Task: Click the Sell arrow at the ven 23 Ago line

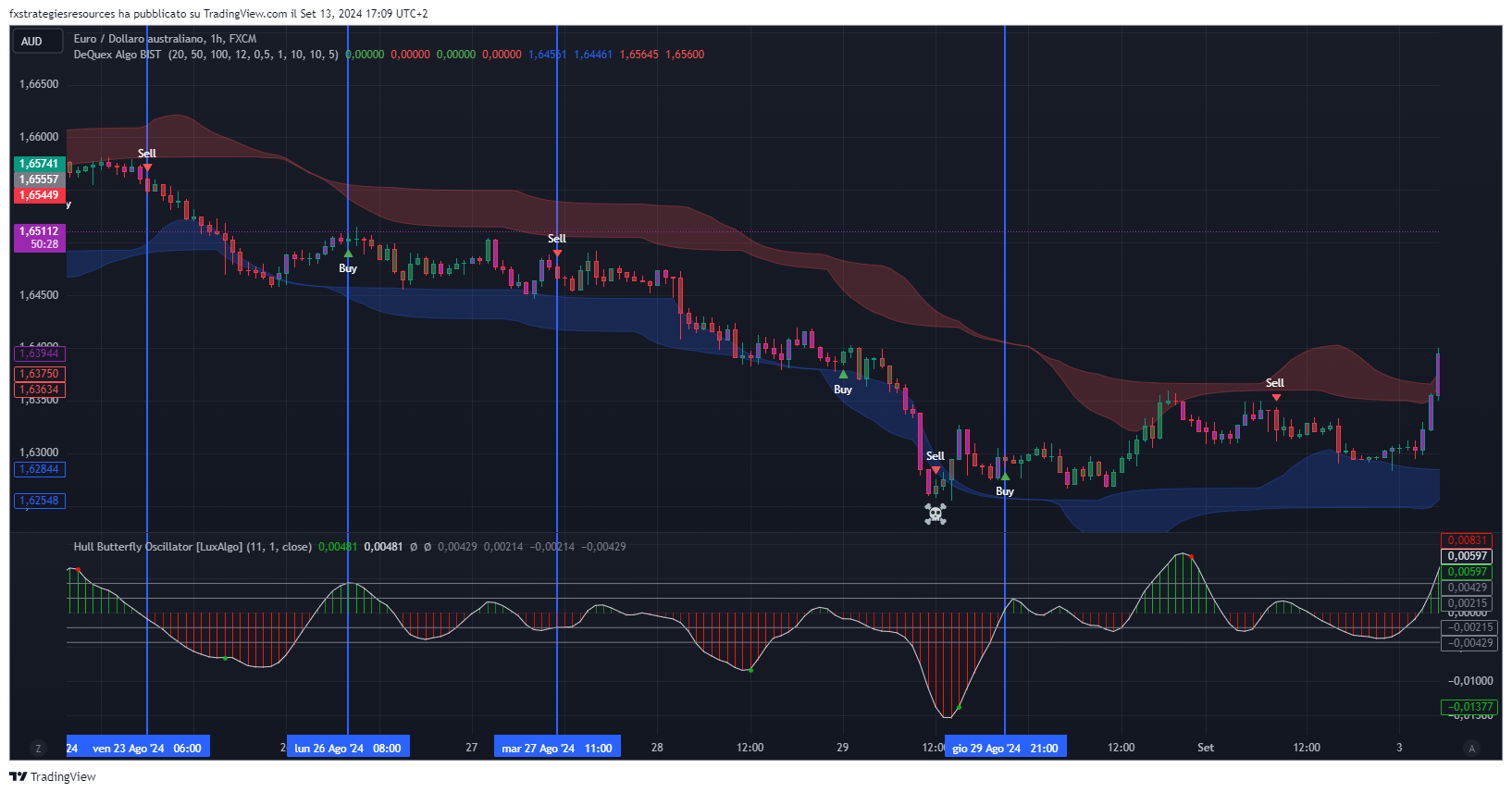Action: click(147, 167)
